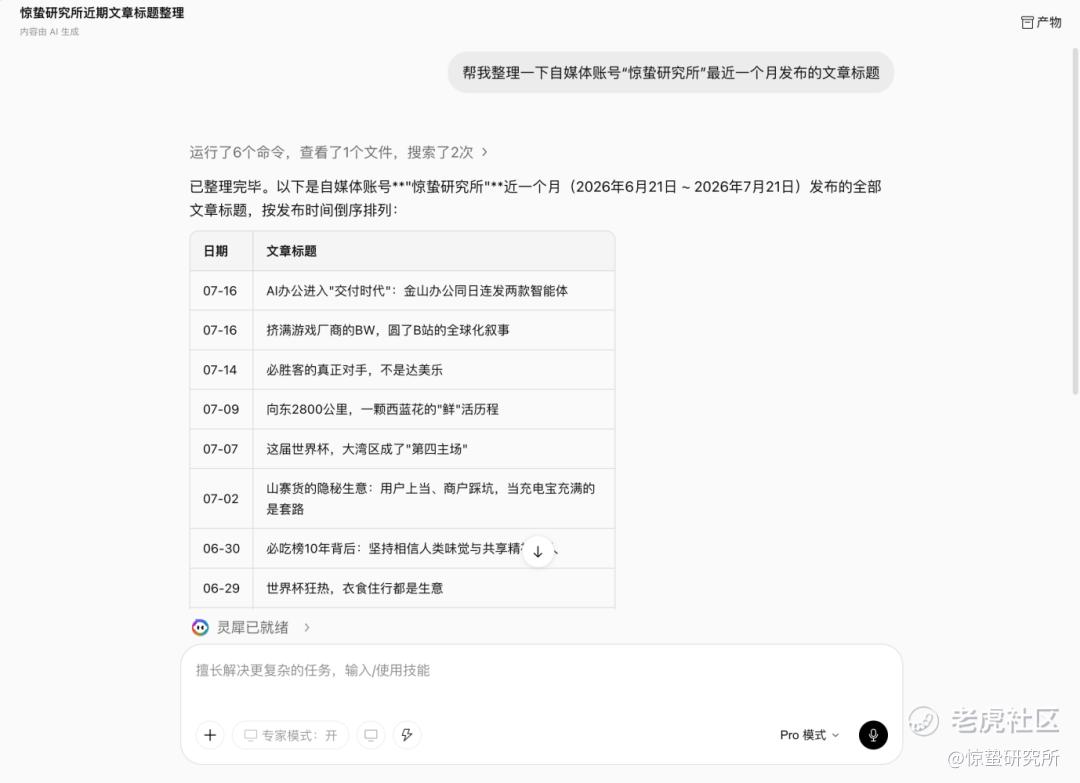Click the 内容由 AI 生成 label
1080x783 pixels.
(x=49, y=32)
